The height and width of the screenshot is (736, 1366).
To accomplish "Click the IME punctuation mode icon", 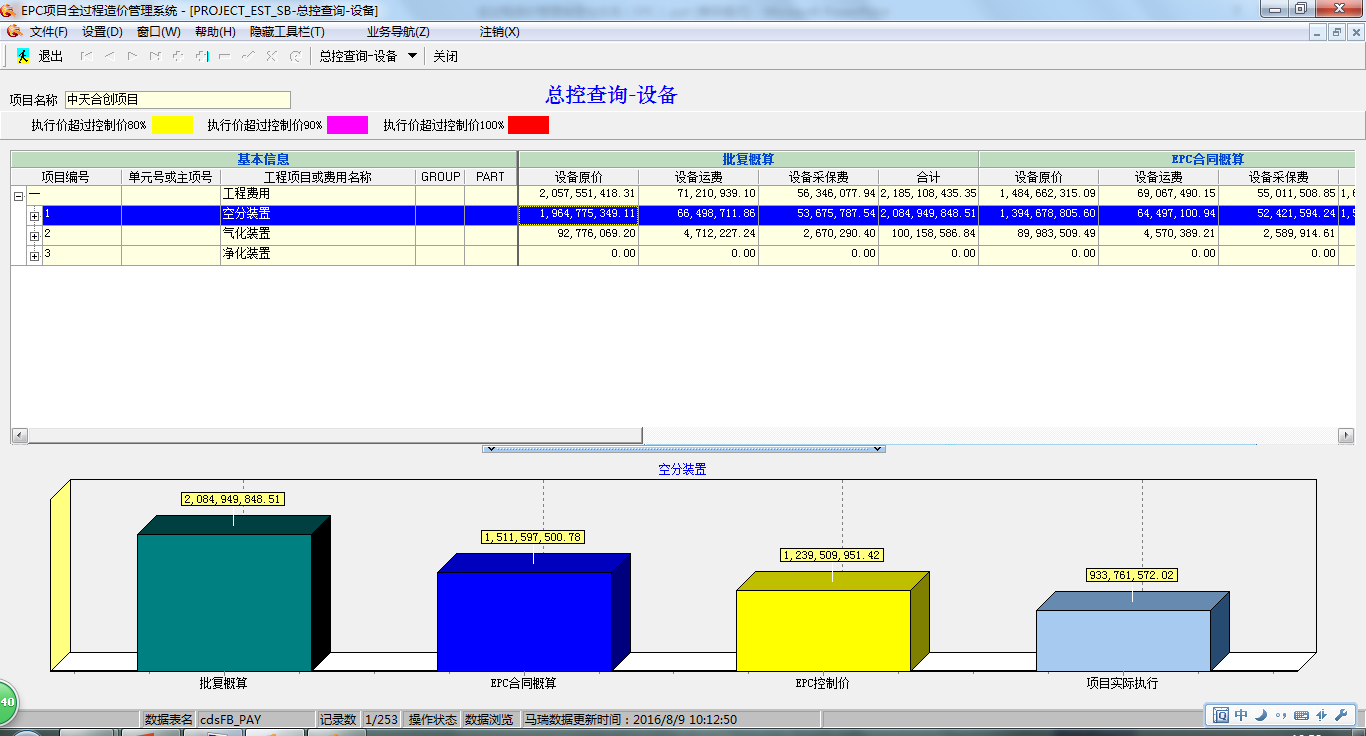I will (1280, 715).
